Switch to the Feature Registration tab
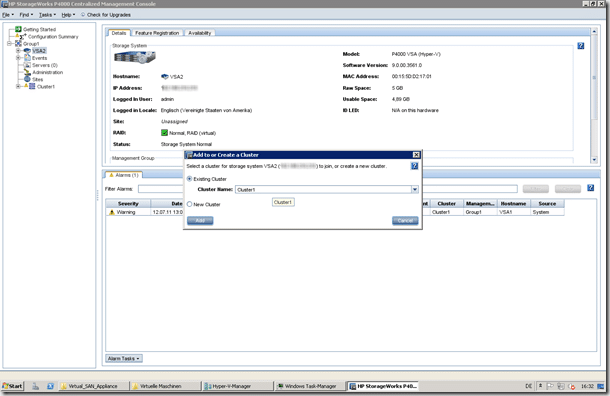Image resolution: width=610 pixels, height=396 pixels. coord(157,33)
